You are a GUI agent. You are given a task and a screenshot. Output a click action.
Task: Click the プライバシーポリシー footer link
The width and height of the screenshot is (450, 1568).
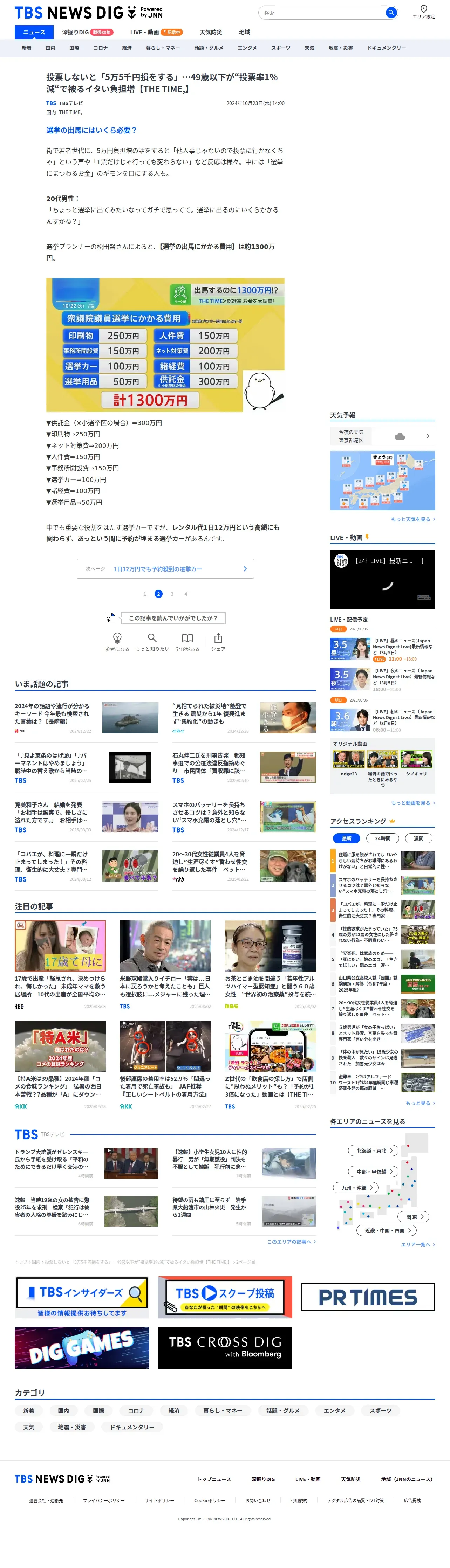[x=103, y=1500]
